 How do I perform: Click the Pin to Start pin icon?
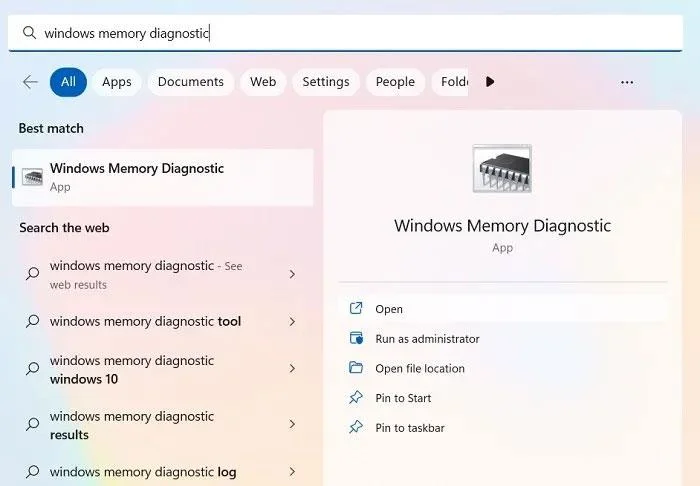pos(356,397)
